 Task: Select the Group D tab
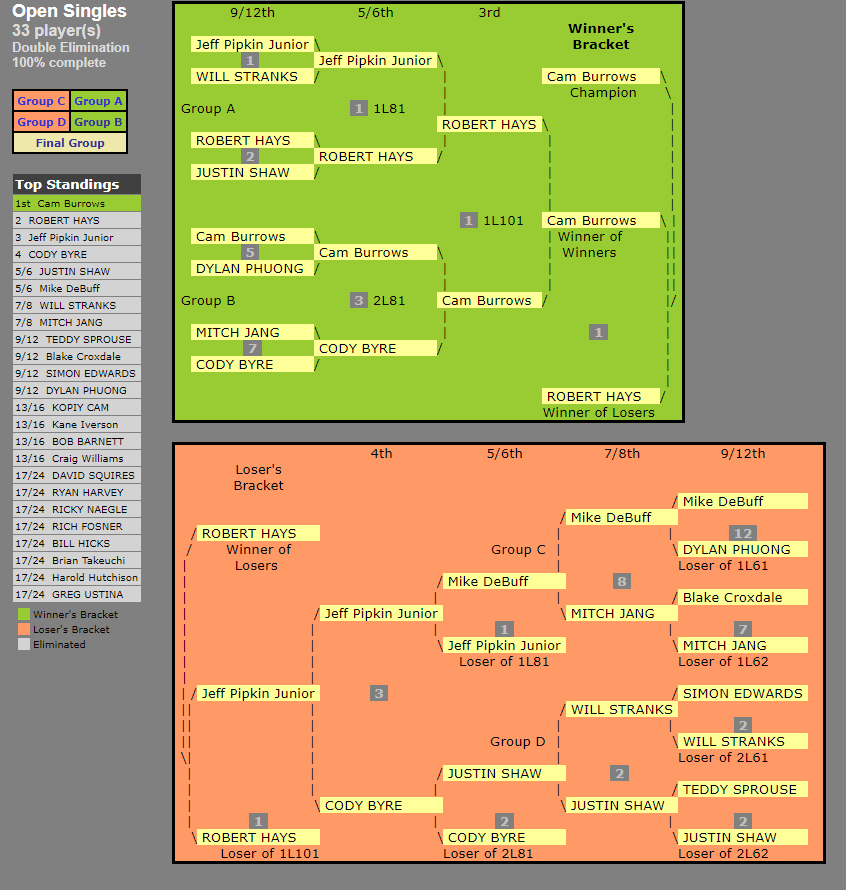[x=41, y=122]
